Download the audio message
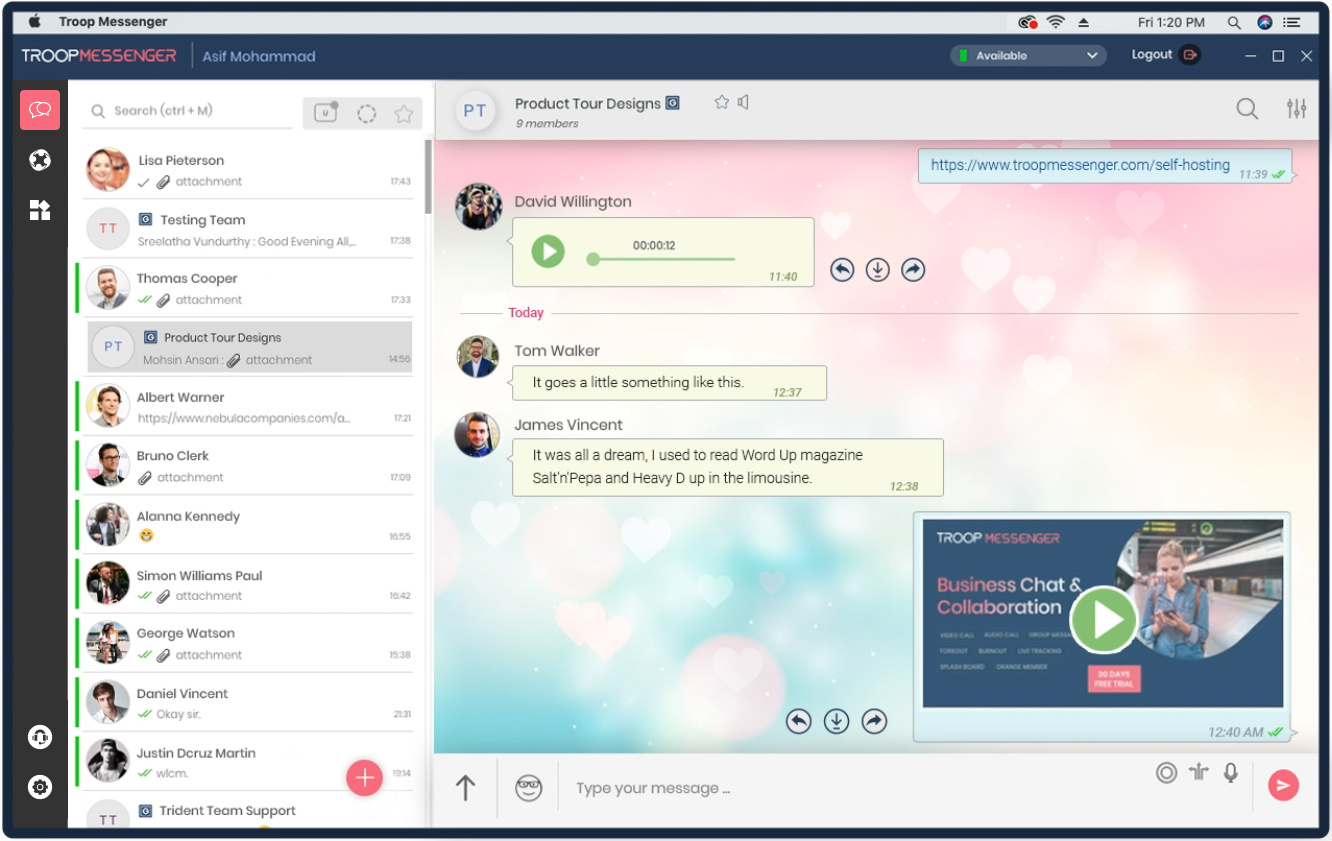The height and width of the screenshot is (841, 1332). pos(877,270)
